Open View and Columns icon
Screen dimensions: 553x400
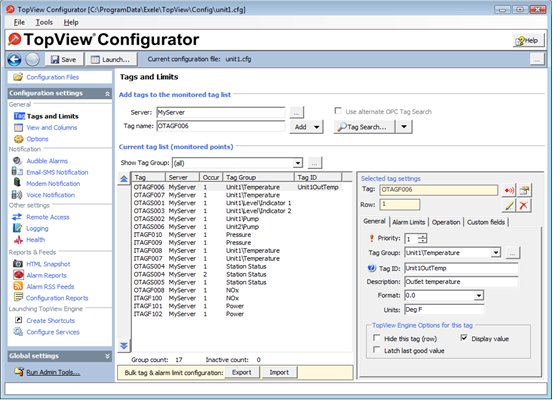click(x=18, y=127)
